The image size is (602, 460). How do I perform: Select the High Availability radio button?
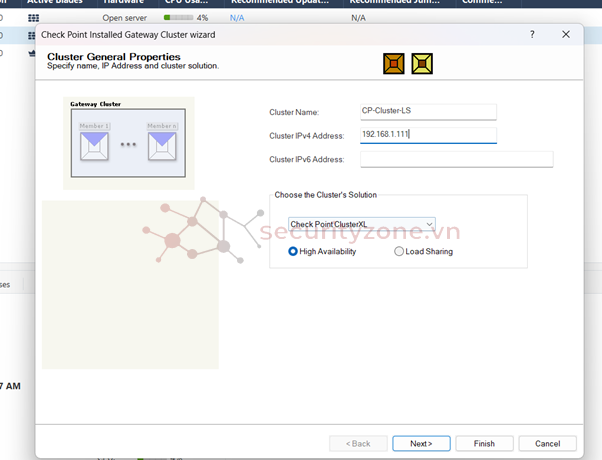(x=293, y=251)
